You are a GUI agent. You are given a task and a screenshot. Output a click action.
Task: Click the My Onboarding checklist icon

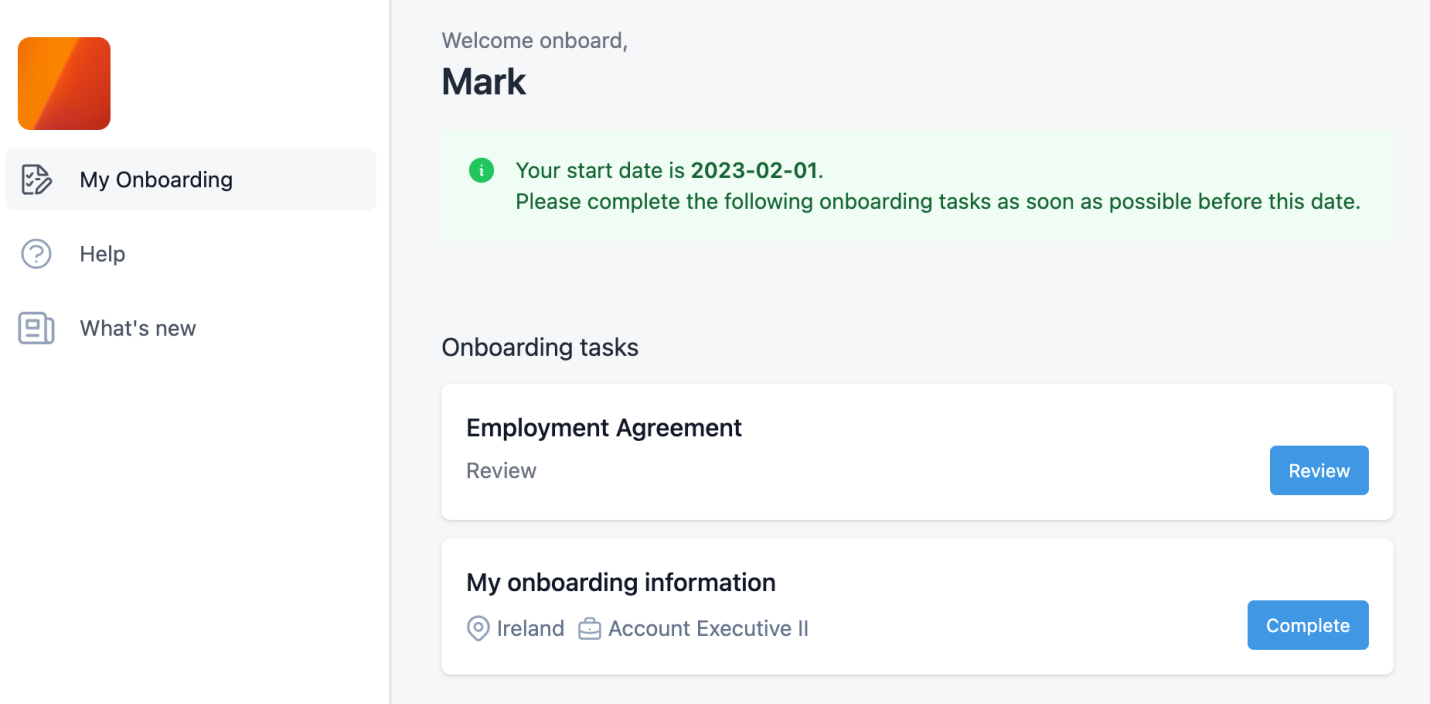pos(36,180)
